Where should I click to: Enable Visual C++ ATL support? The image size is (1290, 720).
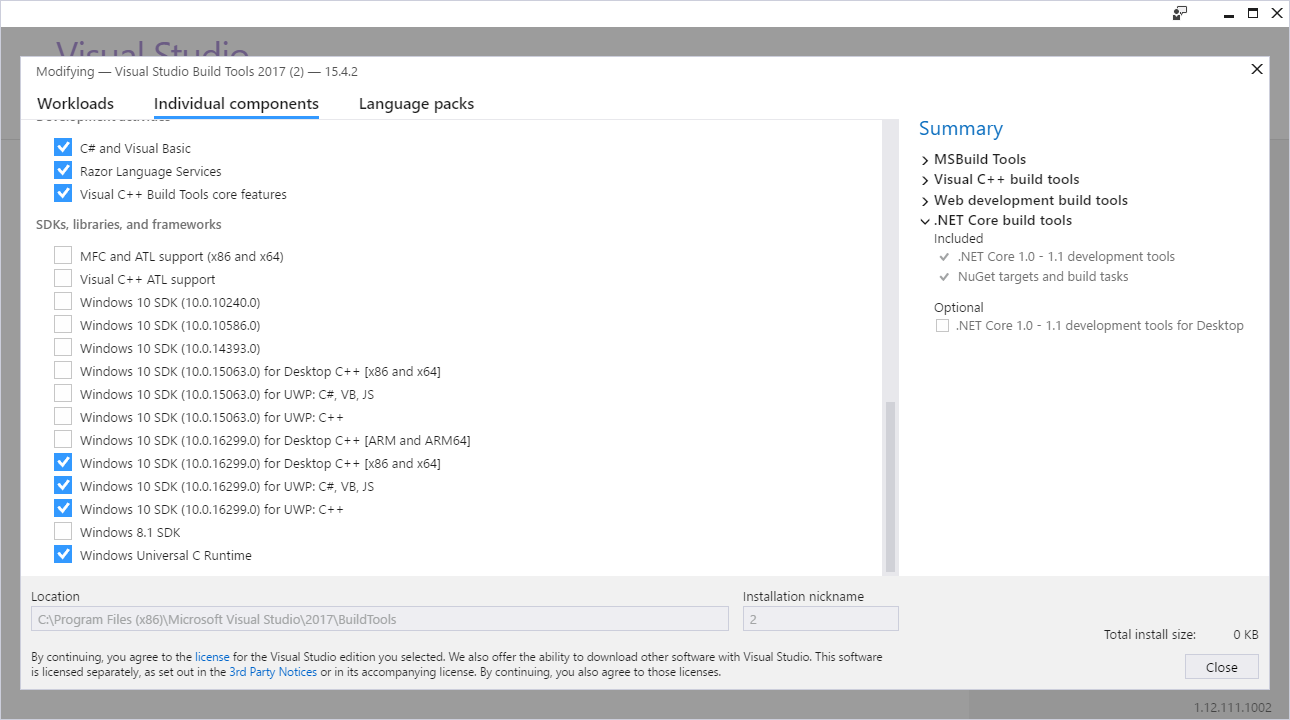(x=63, y=279)
